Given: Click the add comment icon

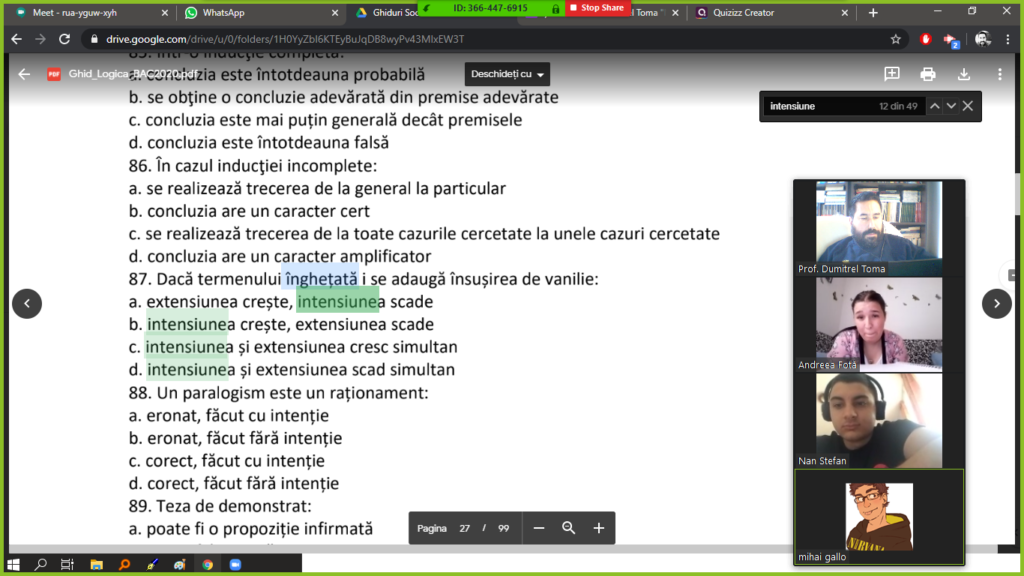Looking at the screenshot, I should [892, 74].
